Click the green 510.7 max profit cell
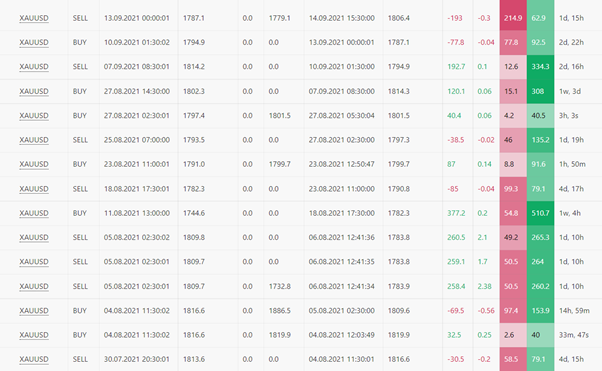 [540, 213]
